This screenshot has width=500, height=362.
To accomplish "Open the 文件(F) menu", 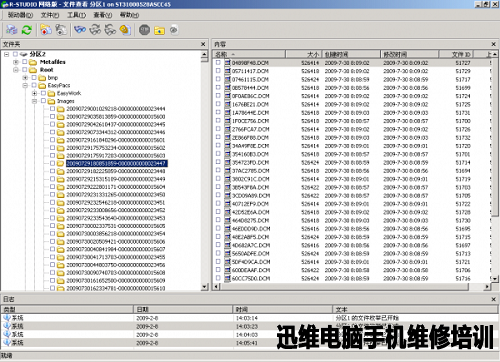I will (x=50, y=15).
